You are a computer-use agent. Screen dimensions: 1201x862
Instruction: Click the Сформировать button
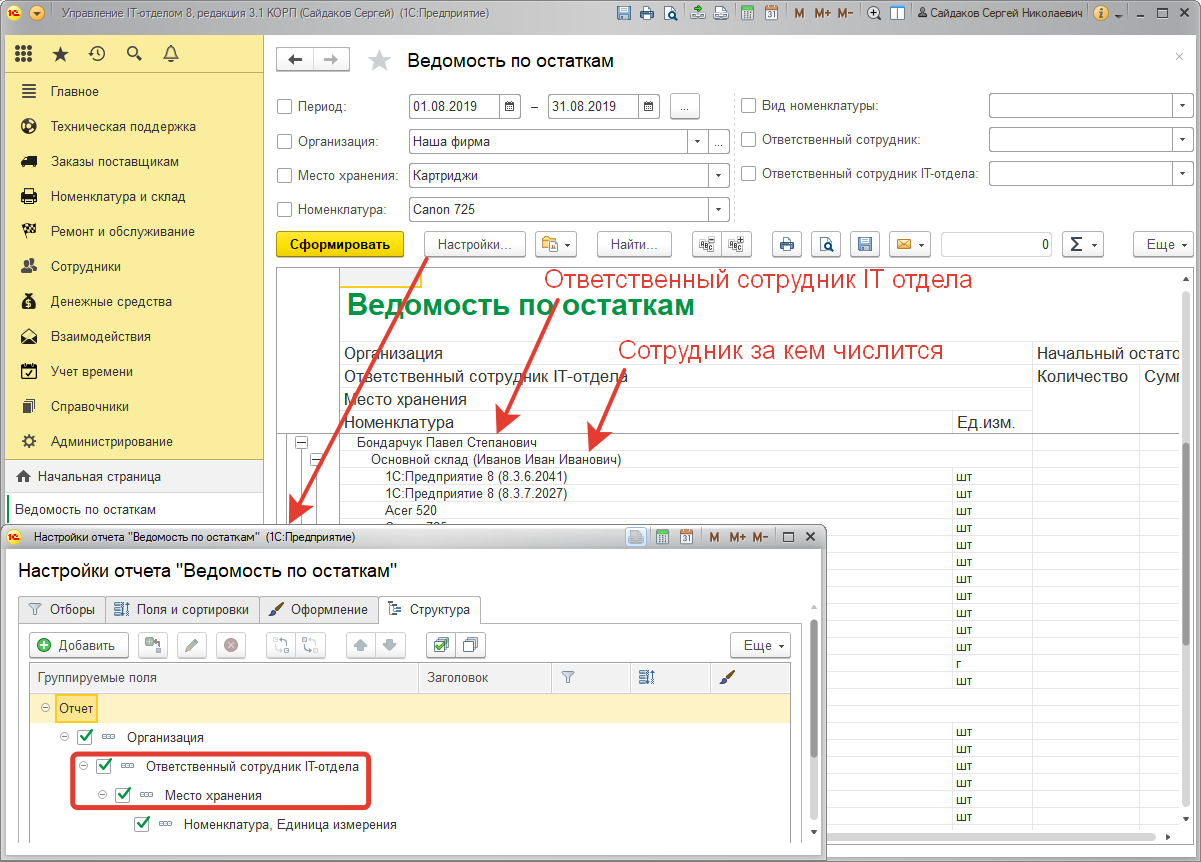340,244
